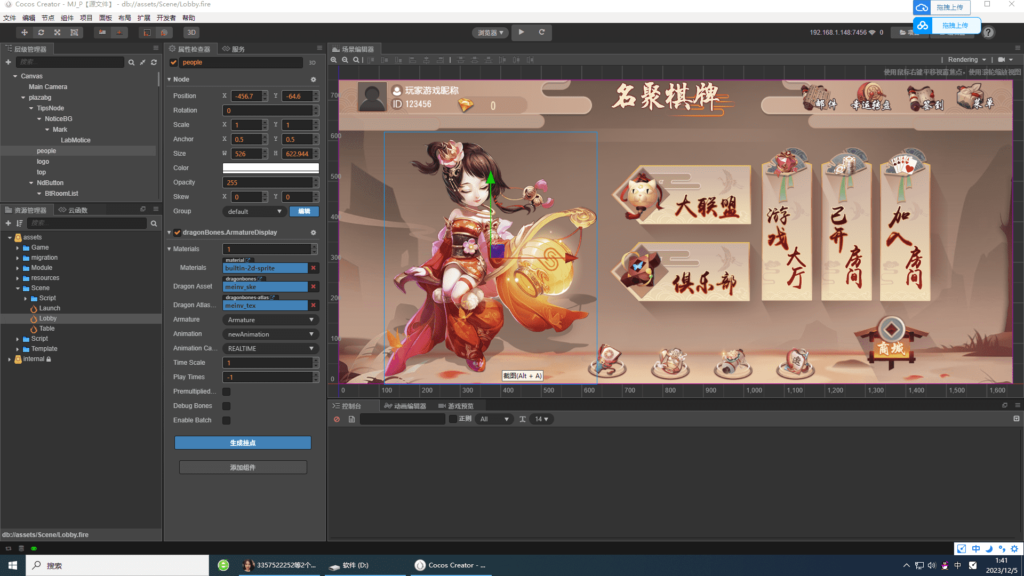1024x576 pixels.
Task: Click the white Color swatch
Action: pos(272,166)
